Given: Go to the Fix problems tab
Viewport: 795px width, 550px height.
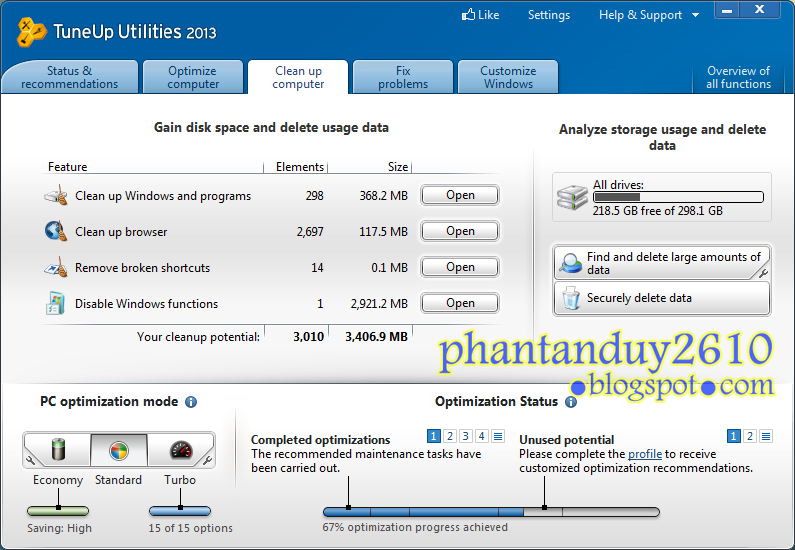Looking at the screenshot, I should (x=403, y=77).
